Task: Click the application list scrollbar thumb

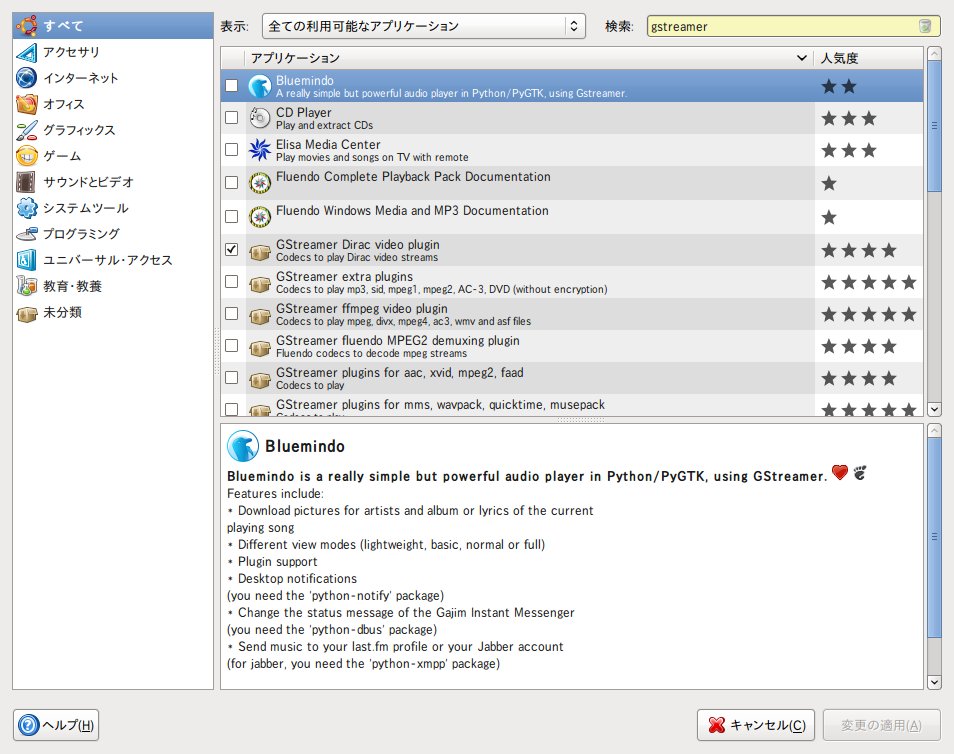Action: (934, 126)
